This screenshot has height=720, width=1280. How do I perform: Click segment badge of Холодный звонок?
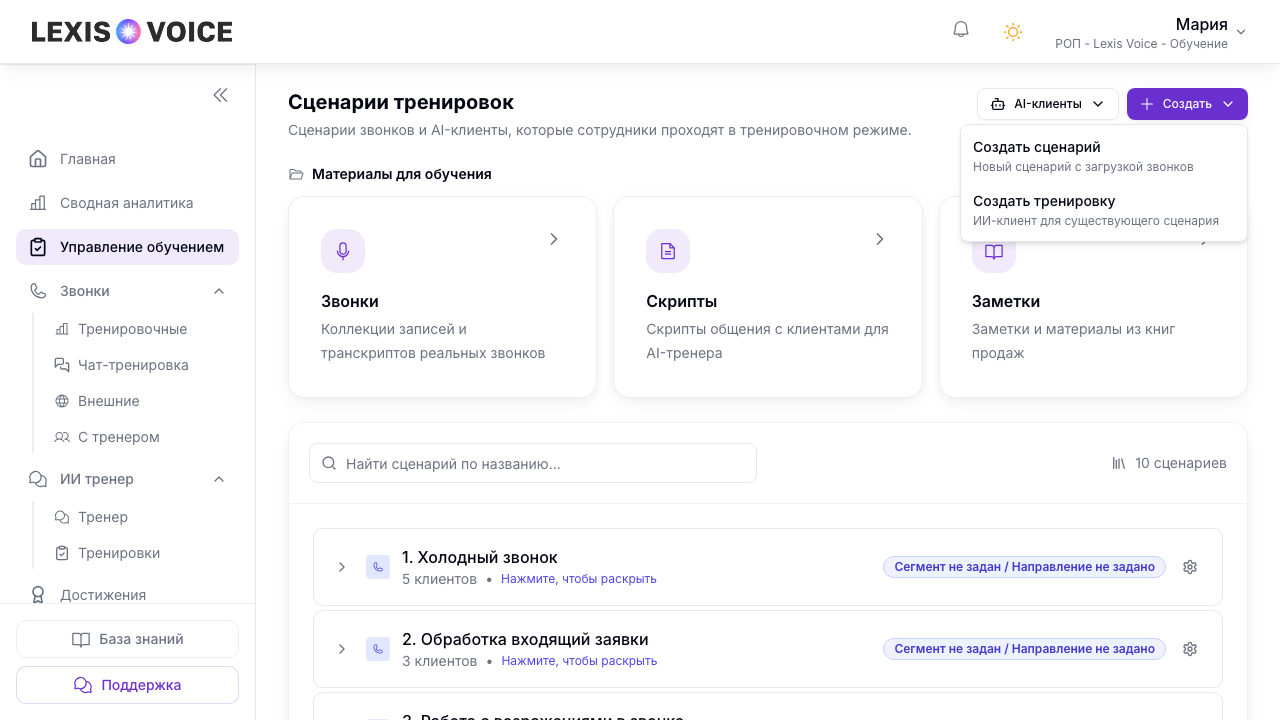1024,567
